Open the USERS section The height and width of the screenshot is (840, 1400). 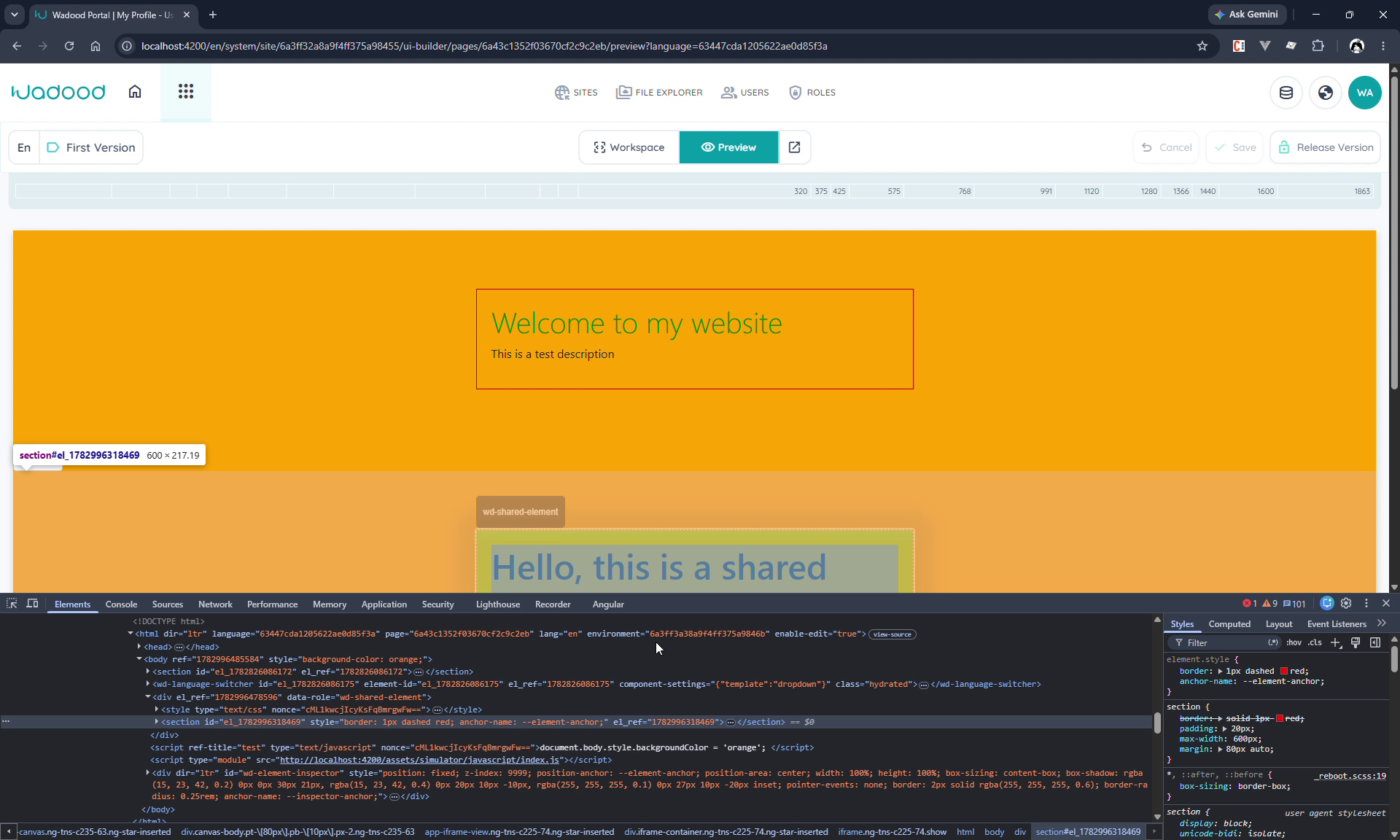[x=745, y=93]
